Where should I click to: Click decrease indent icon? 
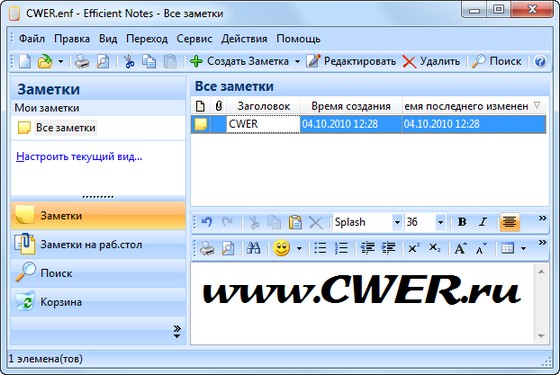368,248
